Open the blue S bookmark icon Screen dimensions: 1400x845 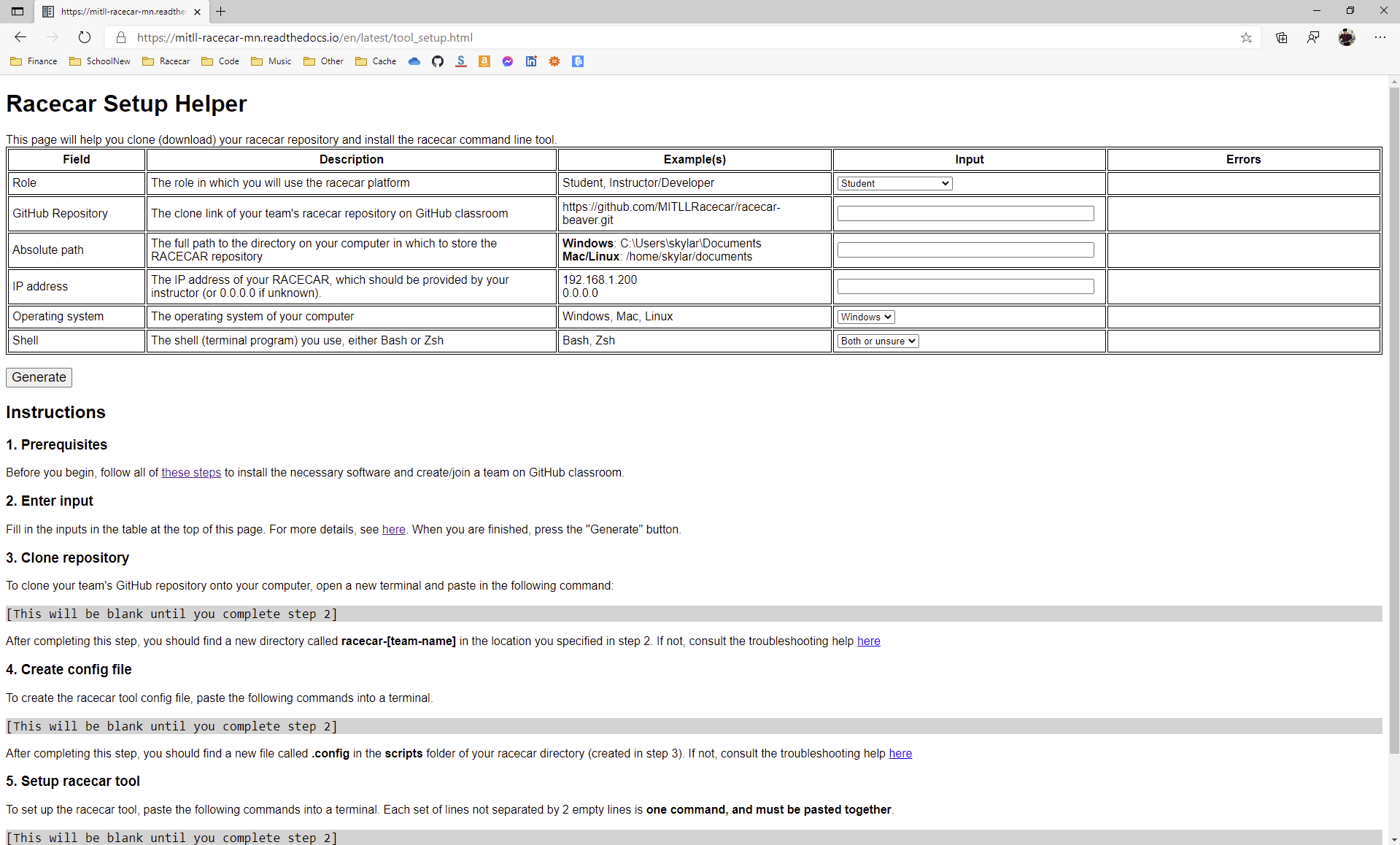click(461, 61)
